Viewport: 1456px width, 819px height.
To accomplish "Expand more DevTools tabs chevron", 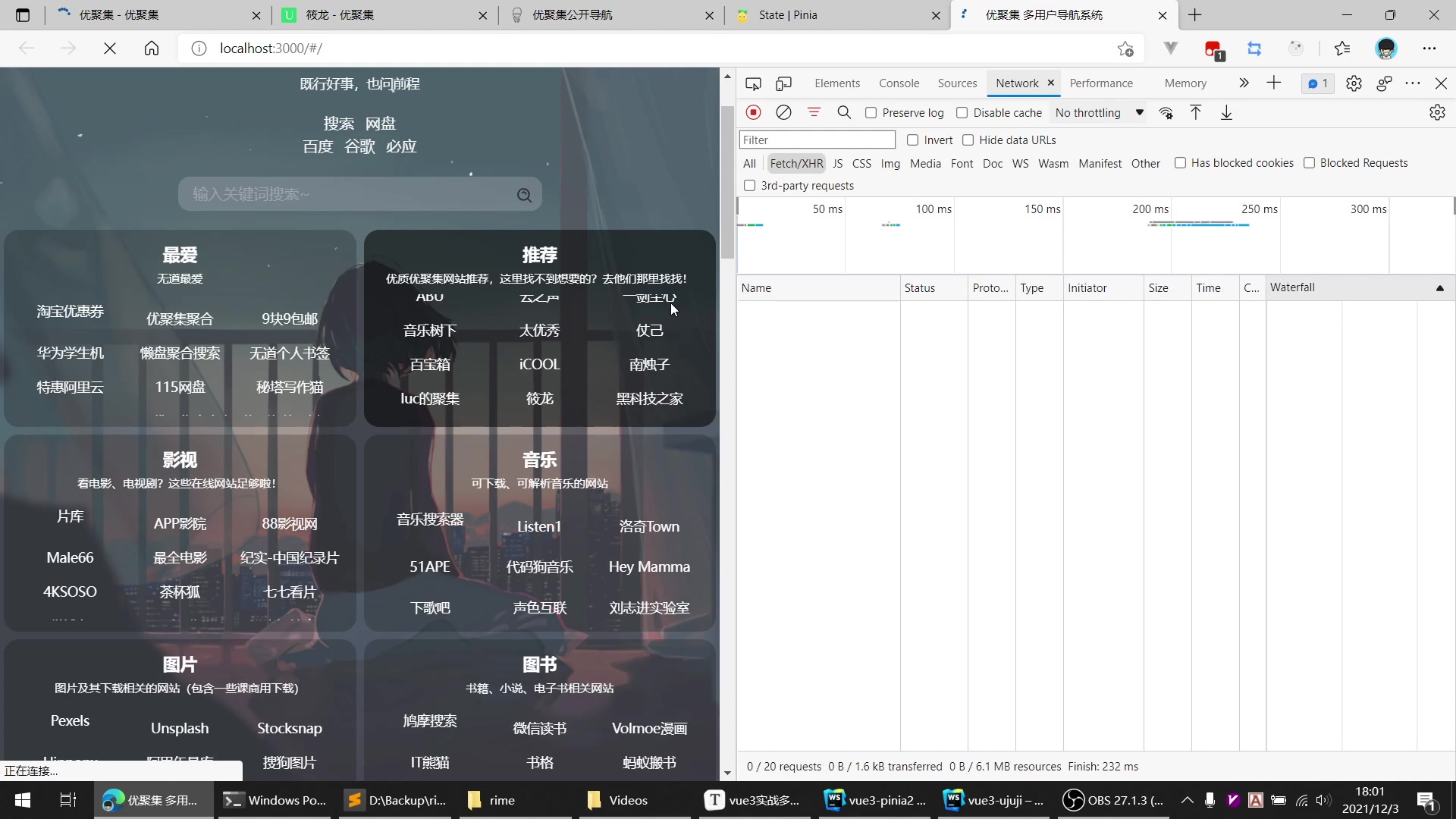I will [x=1244, y=83].
